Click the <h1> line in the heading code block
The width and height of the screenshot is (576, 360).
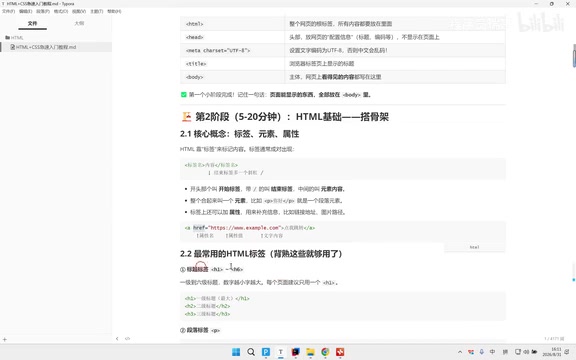pyautogui.click(x=217, y=298)
